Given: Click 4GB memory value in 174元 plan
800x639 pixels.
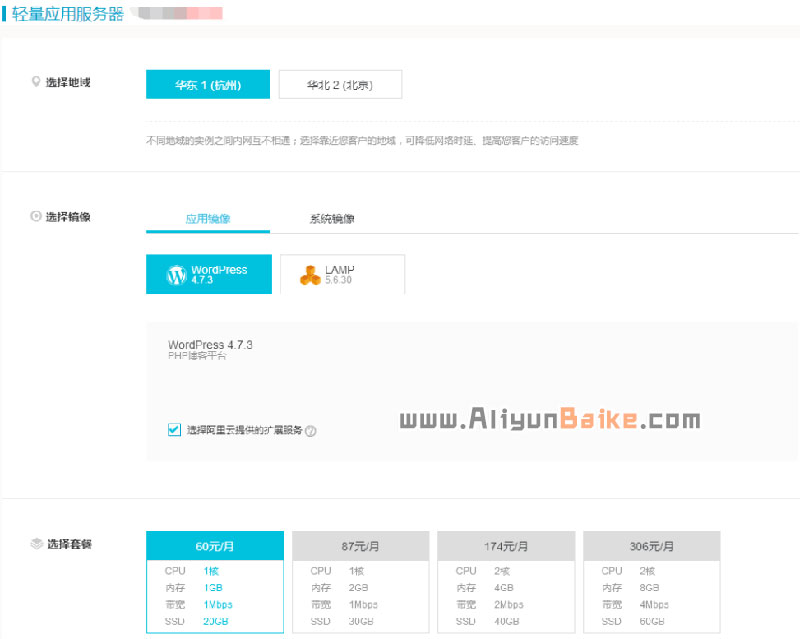Looking at the screenshot, I should point(504,588).
